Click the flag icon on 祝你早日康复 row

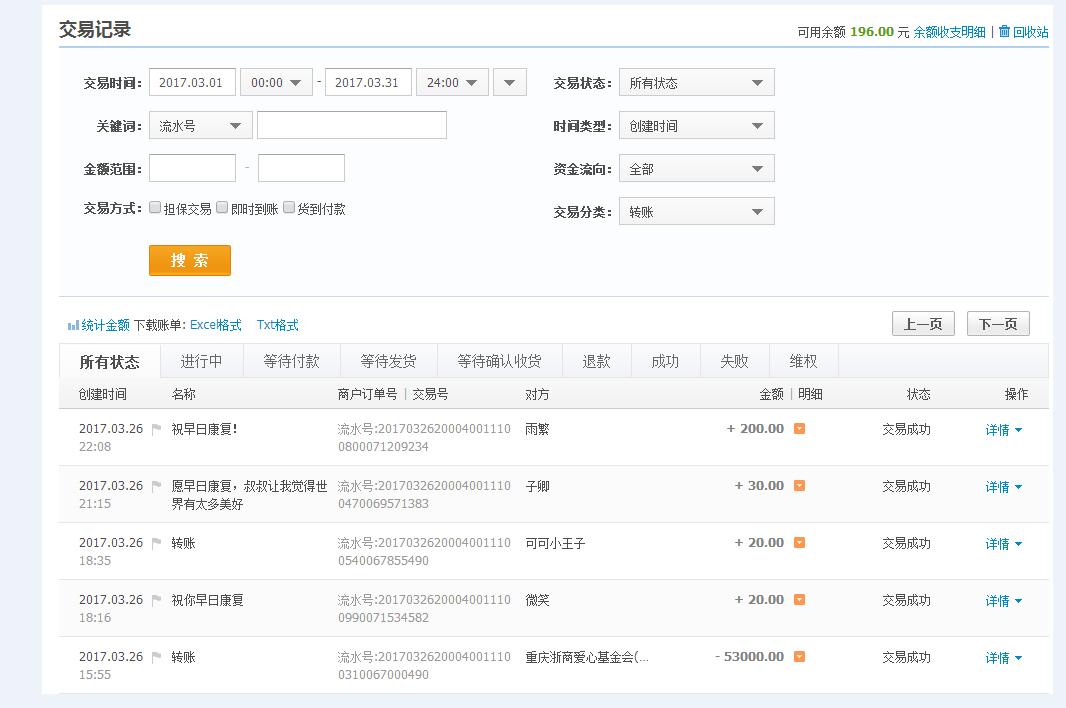pyautogui.click(x=156, y=601)
